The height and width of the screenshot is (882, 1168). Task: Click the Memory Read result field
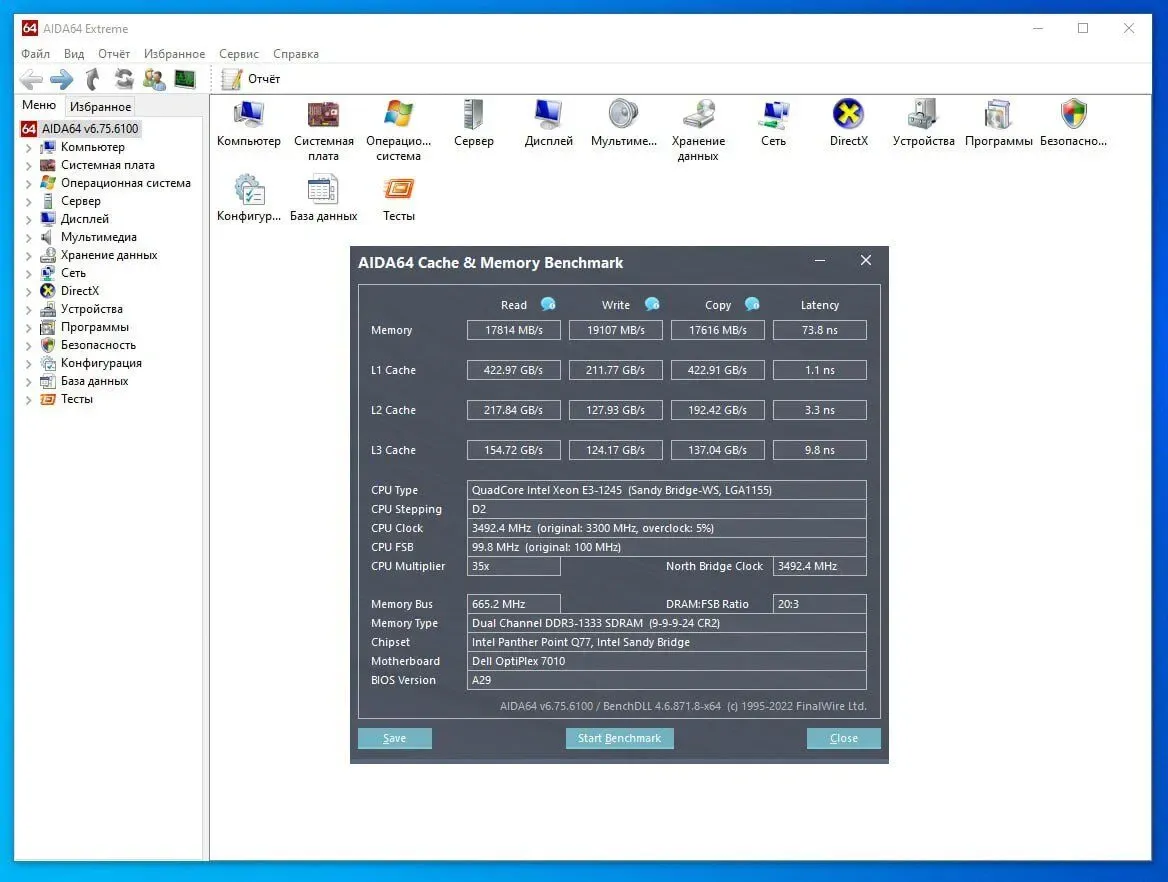[514, 330]
